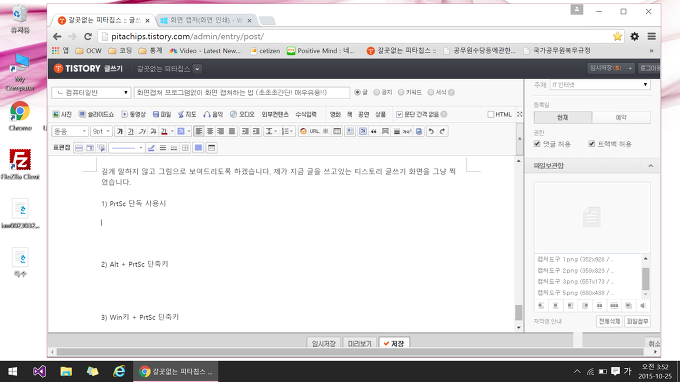This screenshot has height=382, width=680.
Task: Select the 공지 radio button
Action: [x=376, y=92]
